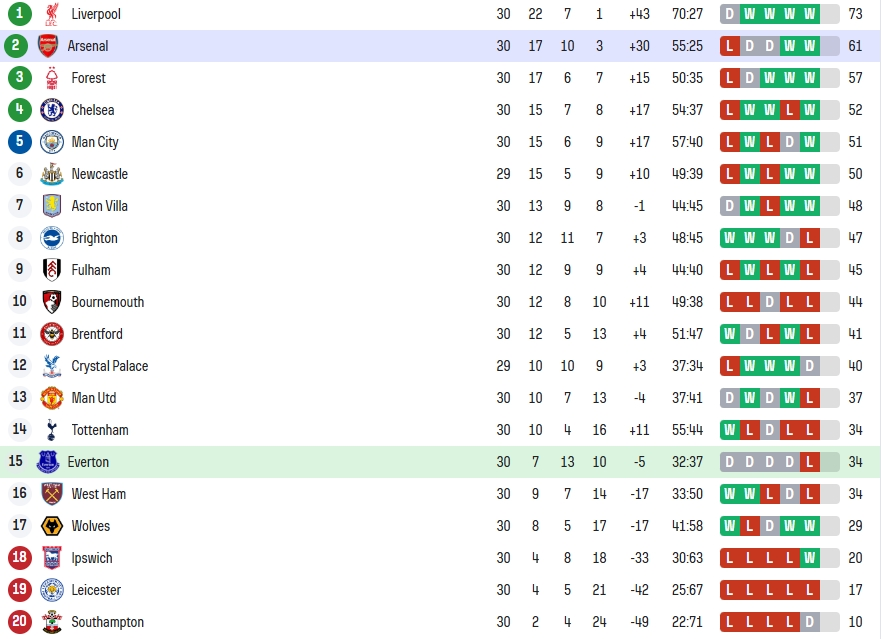Open the Tottenham cockerel crest
881x639 pixels.
pyautogui.click(x=52, y=430)
